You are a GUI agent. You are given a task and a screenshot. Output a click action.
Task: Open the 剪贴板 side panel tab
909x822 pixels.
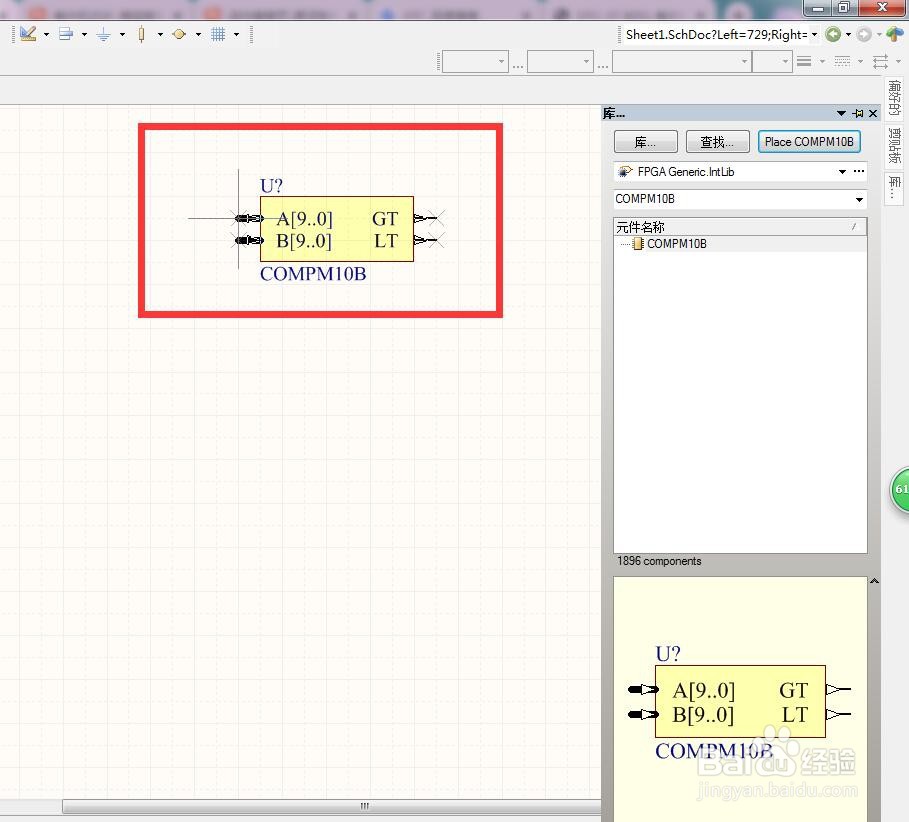click(895, 146)
